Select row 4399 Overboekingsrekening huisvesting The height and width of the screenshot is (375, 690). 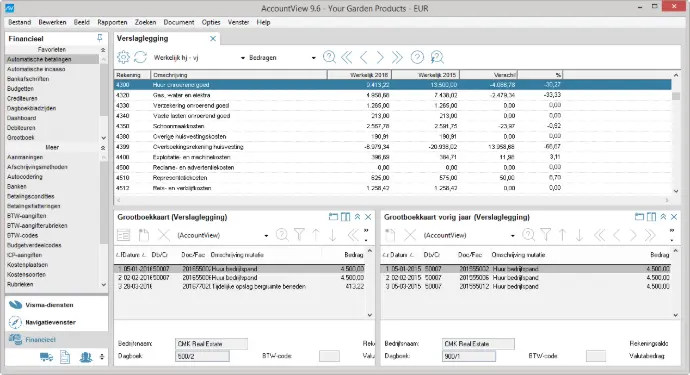[393, 147]
